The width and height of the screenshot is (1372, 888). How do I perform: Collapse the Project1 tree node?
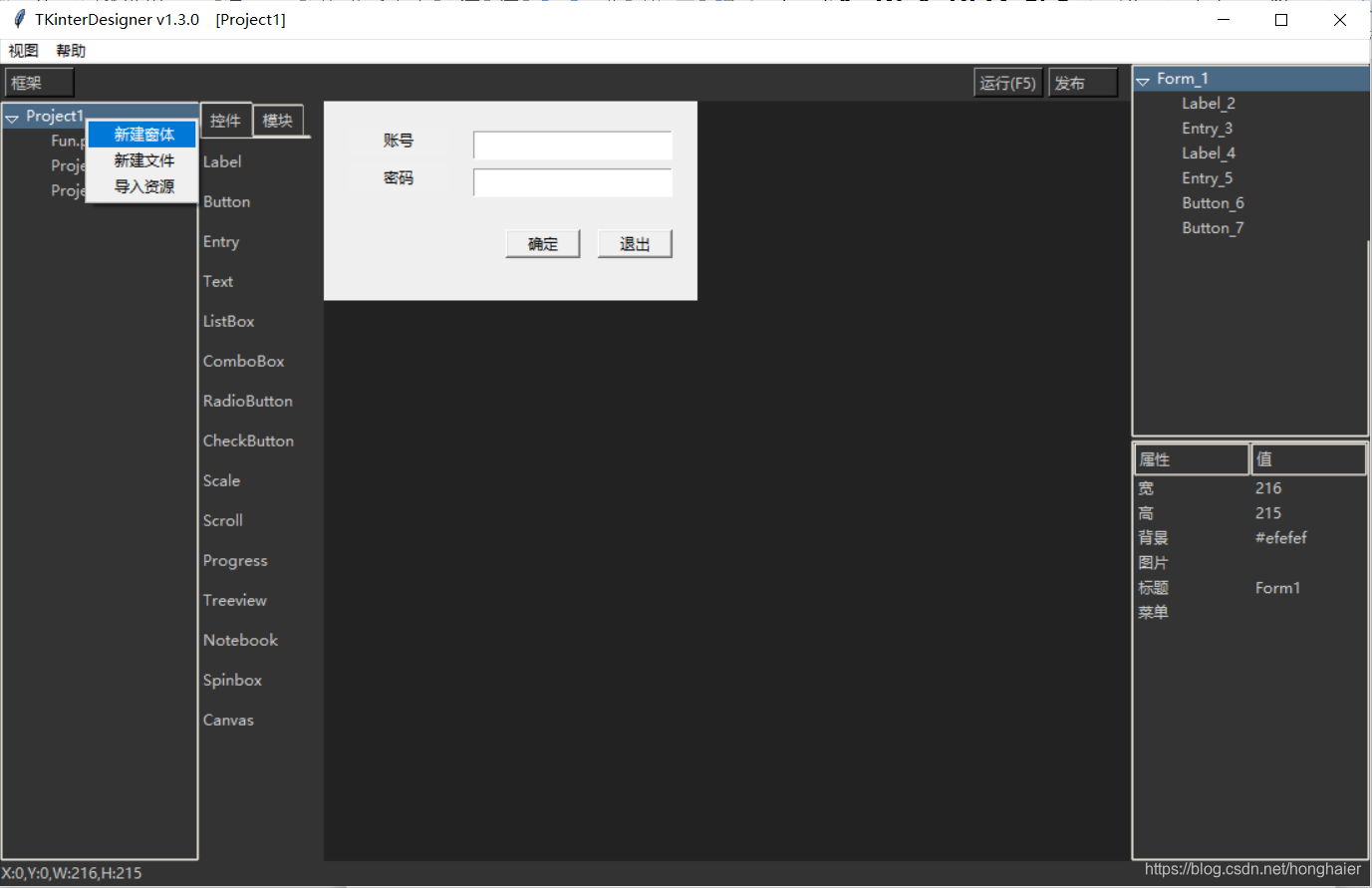[12, 118]
